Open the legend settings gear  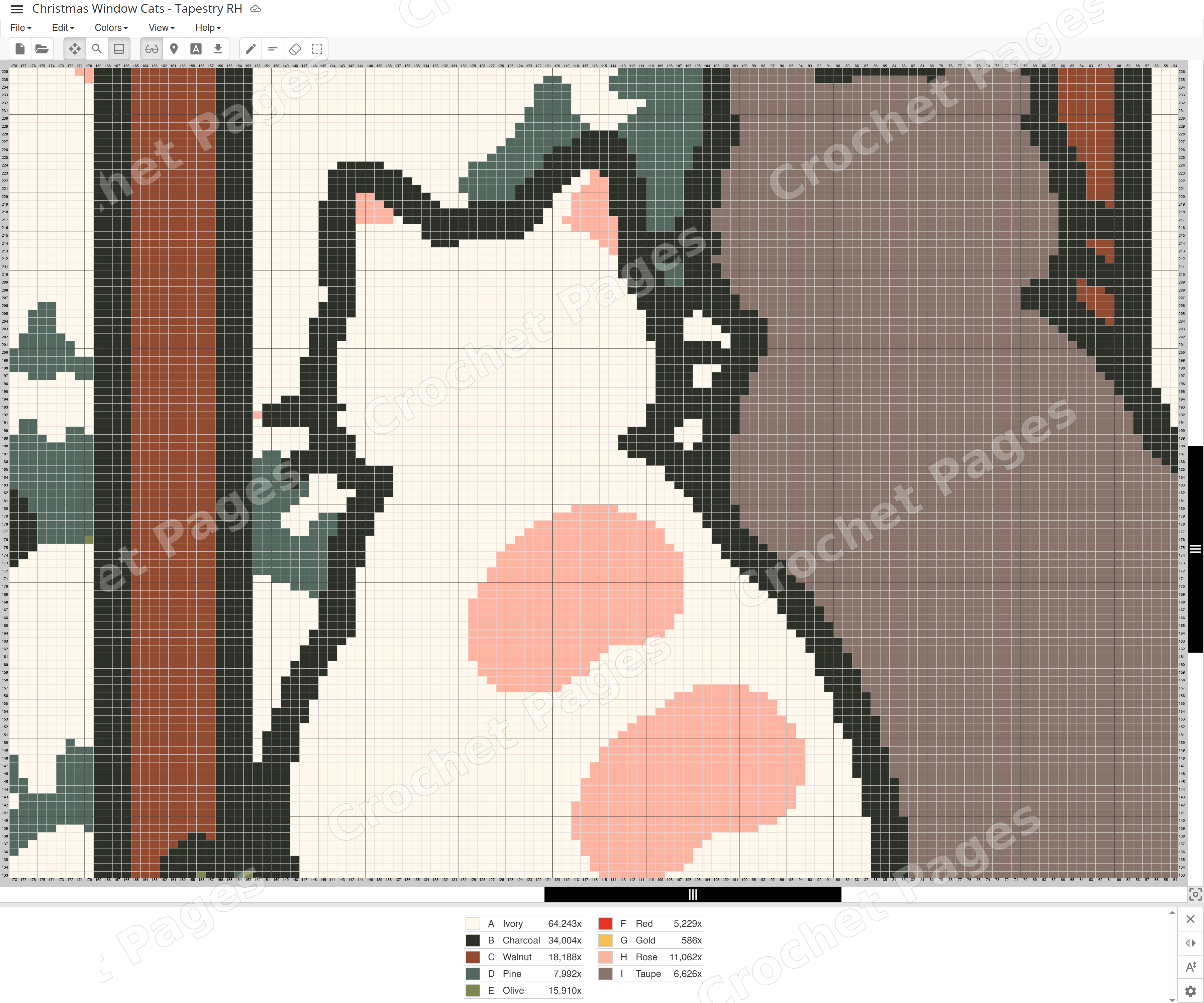tap(1191, 991)
